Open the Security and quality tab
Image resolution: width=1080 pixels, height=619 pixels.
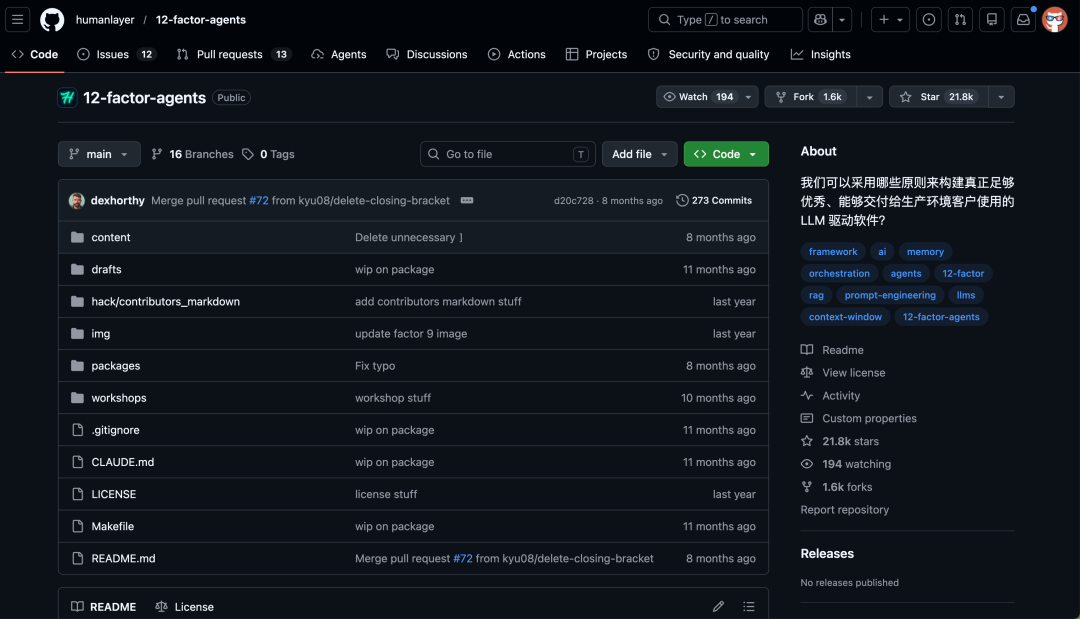(x=709, y=54)
